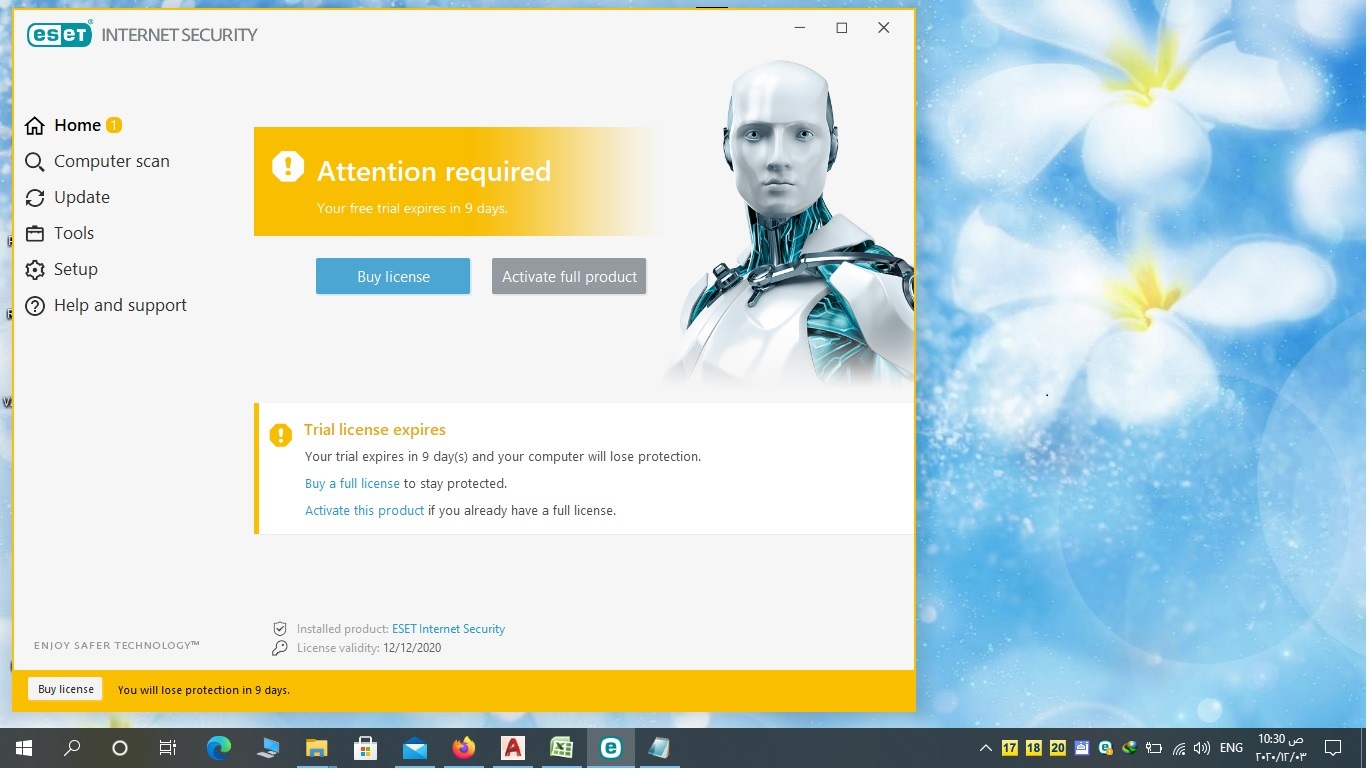Open the Wi-Fi network tray icon
Image resolution: width=1370 pixels, height=770 pixels.
coord(1179,748)
